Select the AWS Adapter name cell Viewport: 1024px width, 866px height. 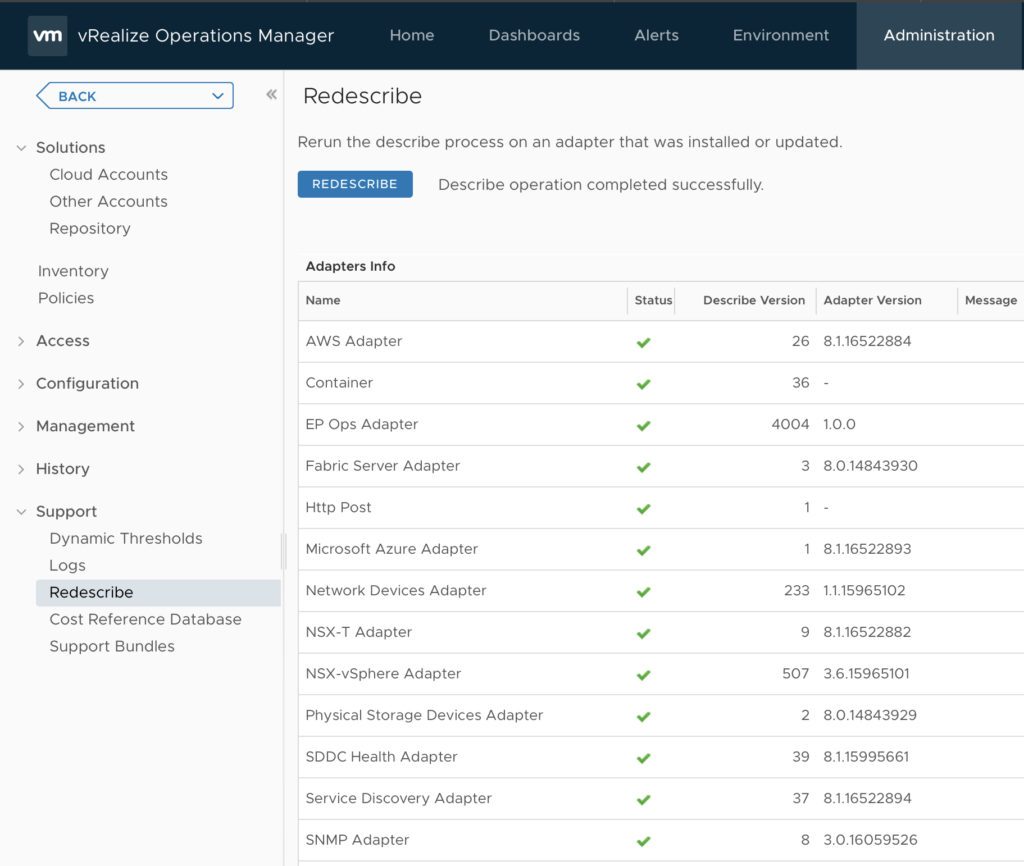point(354,341)
